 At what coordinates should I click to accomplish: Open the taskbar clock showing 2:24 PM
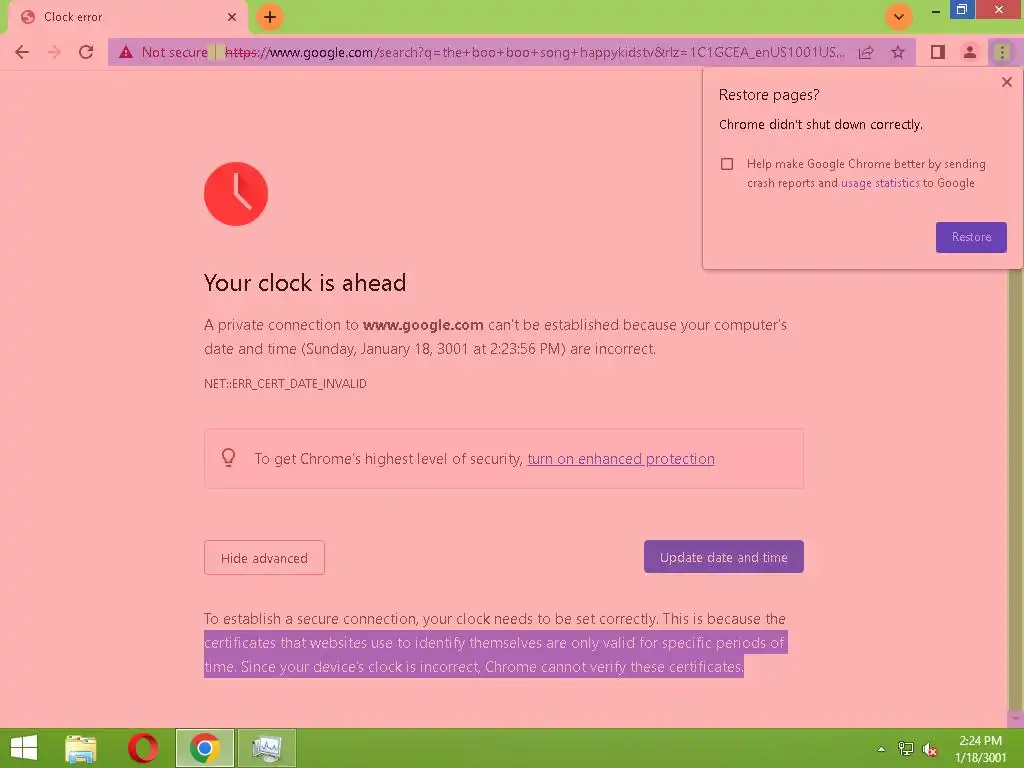click(x=980, y=748)
